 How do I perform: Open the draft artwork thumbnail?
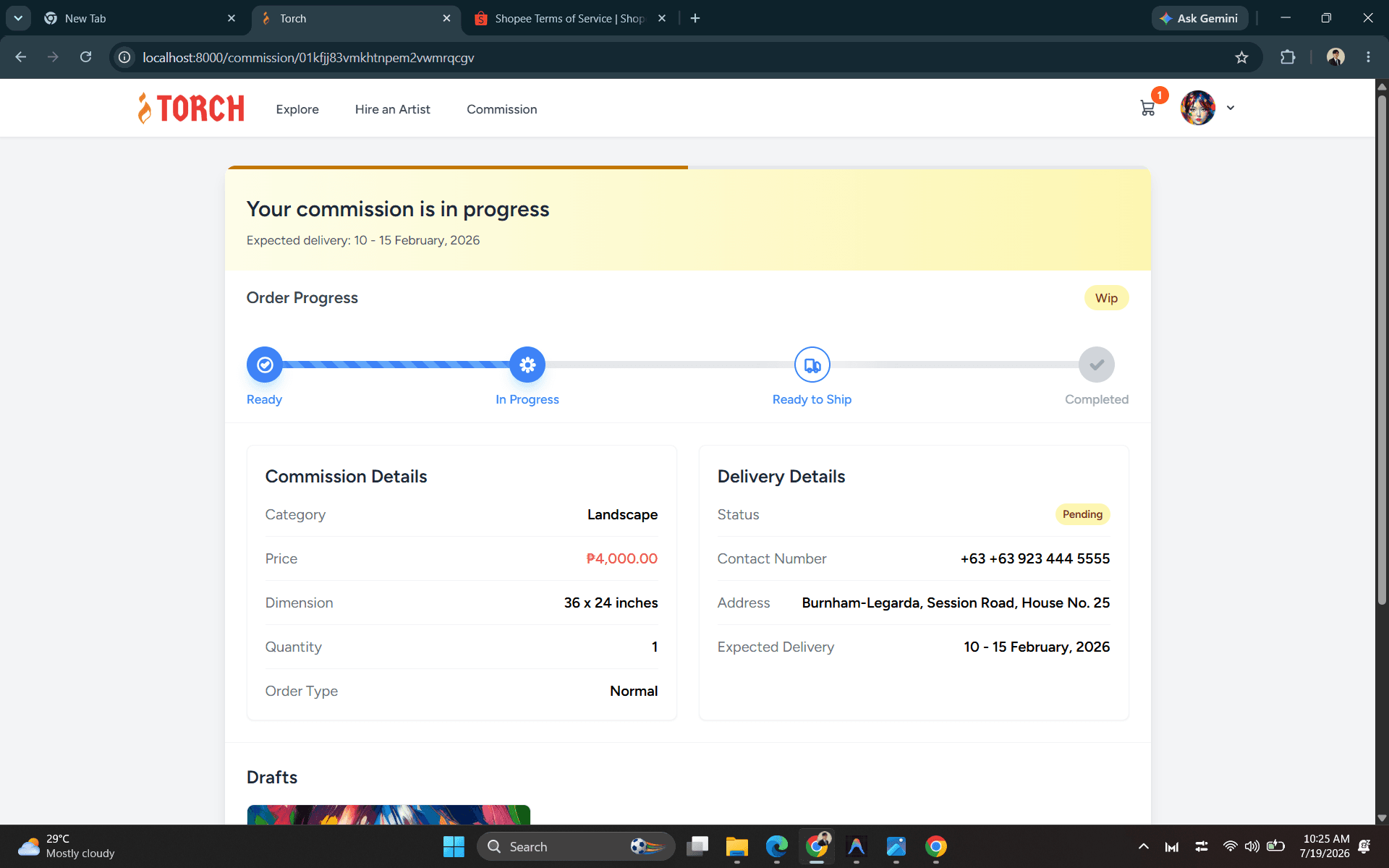[x=388, y=814]
